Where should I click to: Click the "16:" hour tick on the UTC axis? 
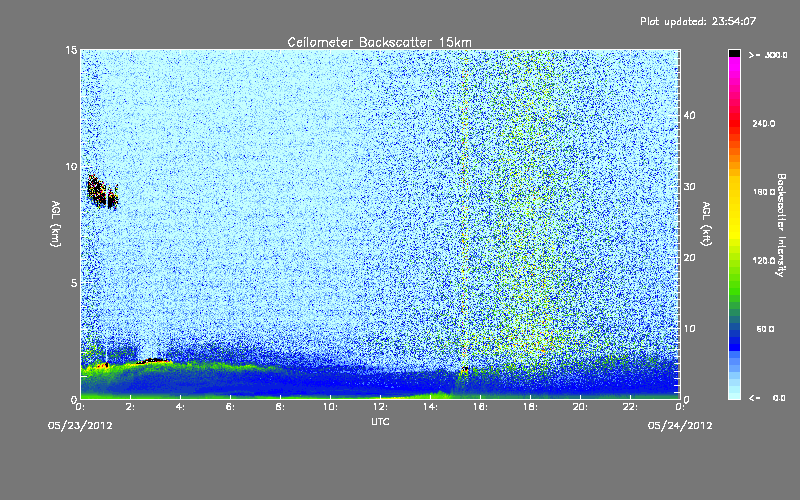coord(480,407)
